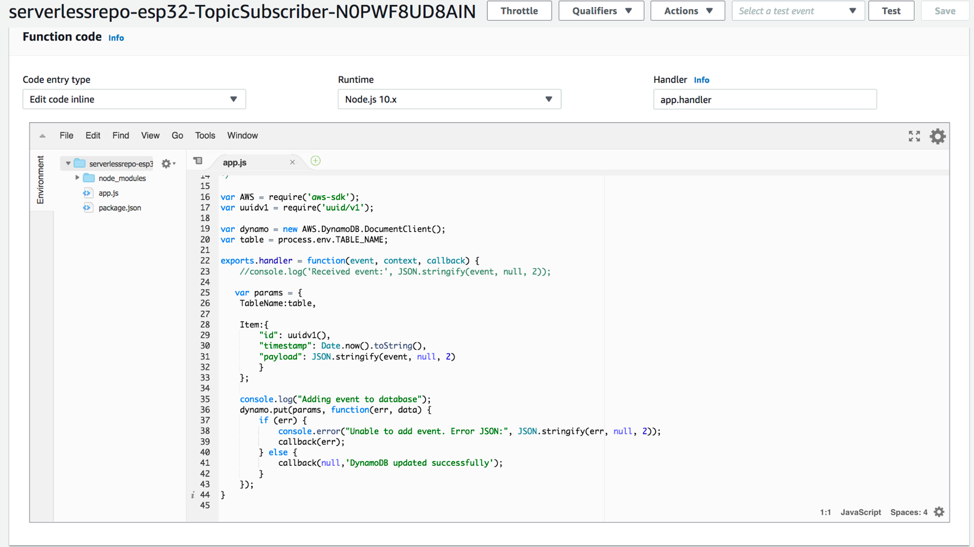Image resolution: width=974 pixels, height=547 pixels.
Task: Click the 1:1 cursor position indicator
Action: click(825, 512)
